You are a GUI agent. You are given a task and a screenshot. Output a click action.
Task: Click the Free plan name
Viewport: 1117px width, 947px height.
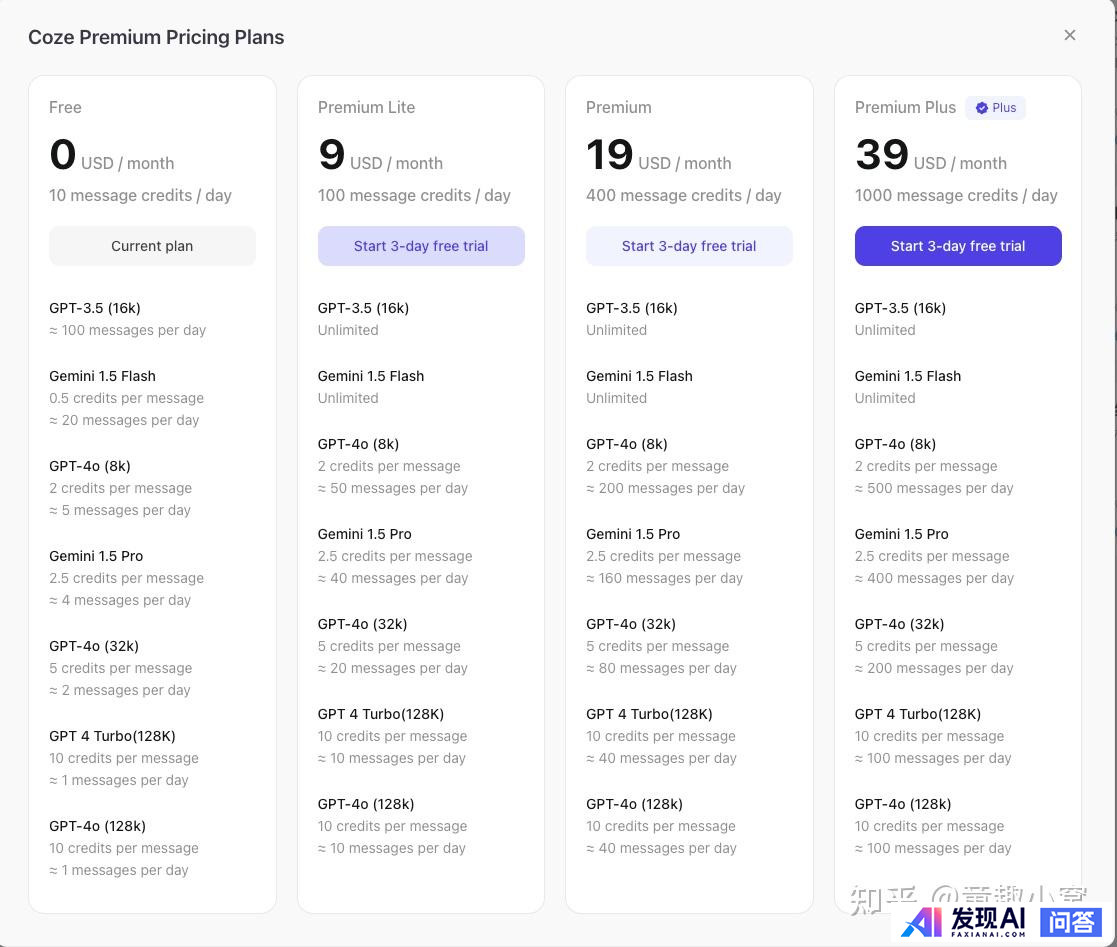pos(65,108)
